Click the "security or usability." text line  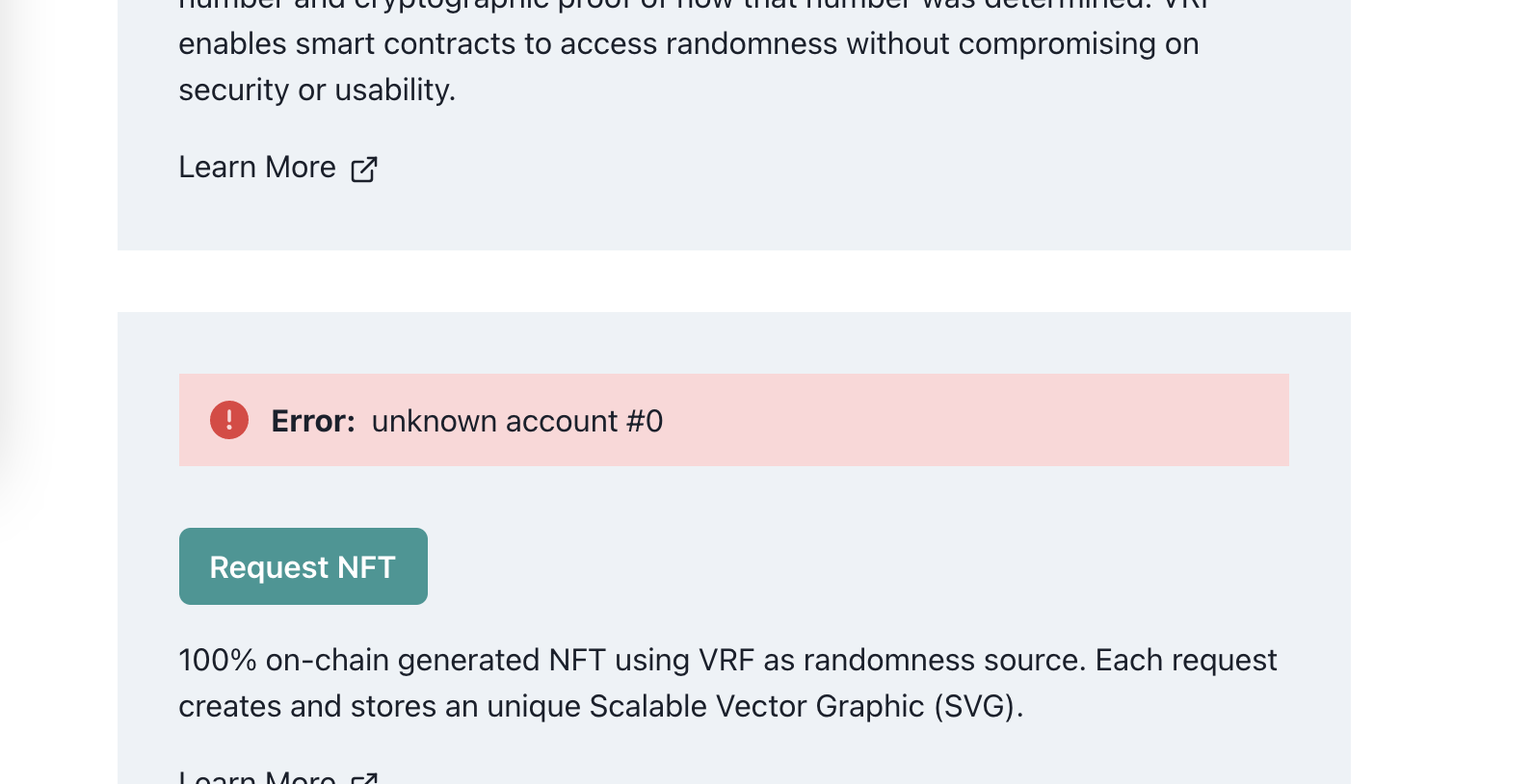click(x=317, y=90)
